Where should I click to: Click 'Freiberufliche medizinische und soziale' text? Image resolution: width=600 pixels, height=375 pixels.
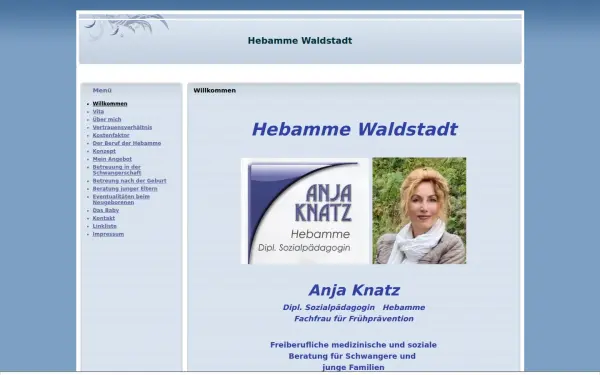tap(353, 345)
